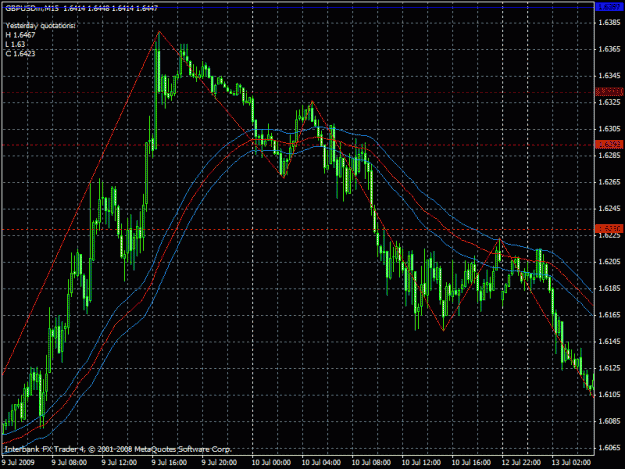Click the '9 Jul 2009' time axis label
The width and height of the screenshot is (625, 469).
tap(18, 463)
